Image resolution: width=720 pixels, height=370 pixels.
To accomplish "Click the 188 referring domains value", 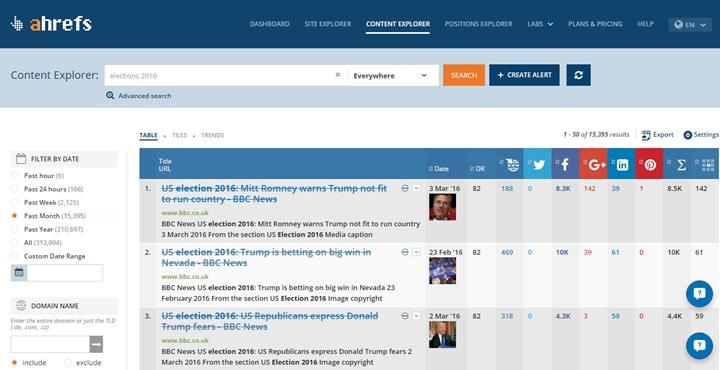I will 507,188.
